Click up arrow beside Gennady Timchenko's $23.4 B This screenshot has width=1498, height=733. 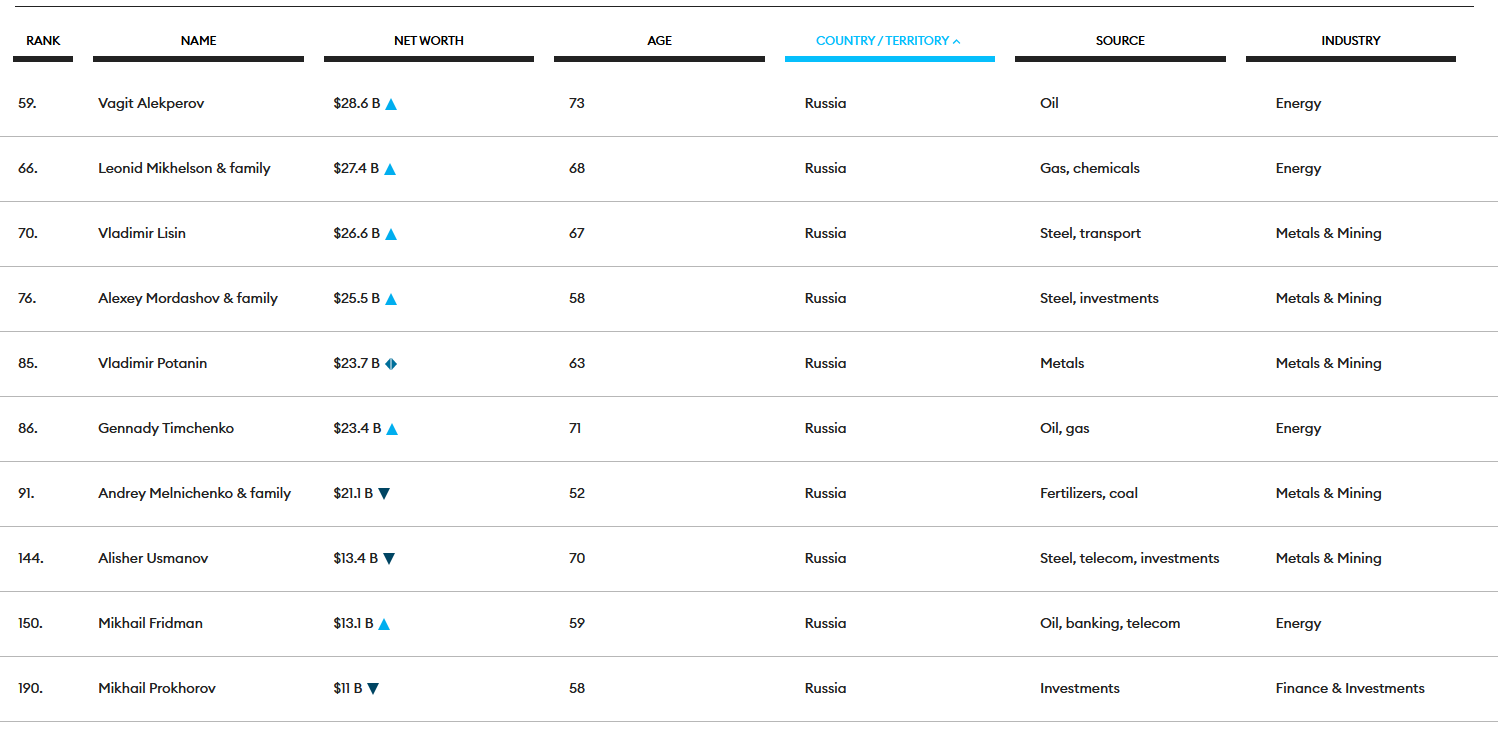(x=392, y=429)
